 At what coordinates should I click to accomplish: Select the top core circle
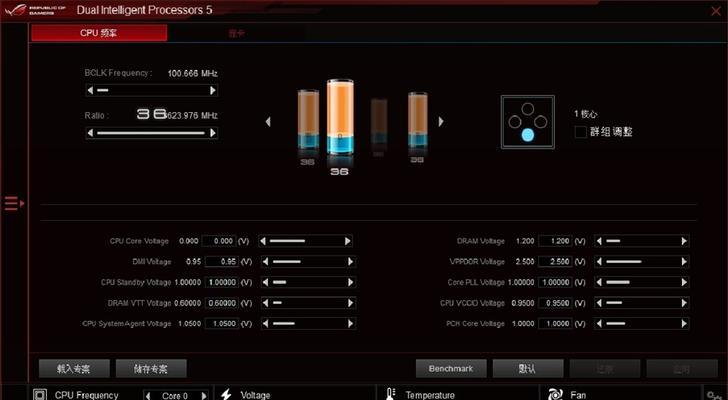pyautogui.click(x=527, y=109)
